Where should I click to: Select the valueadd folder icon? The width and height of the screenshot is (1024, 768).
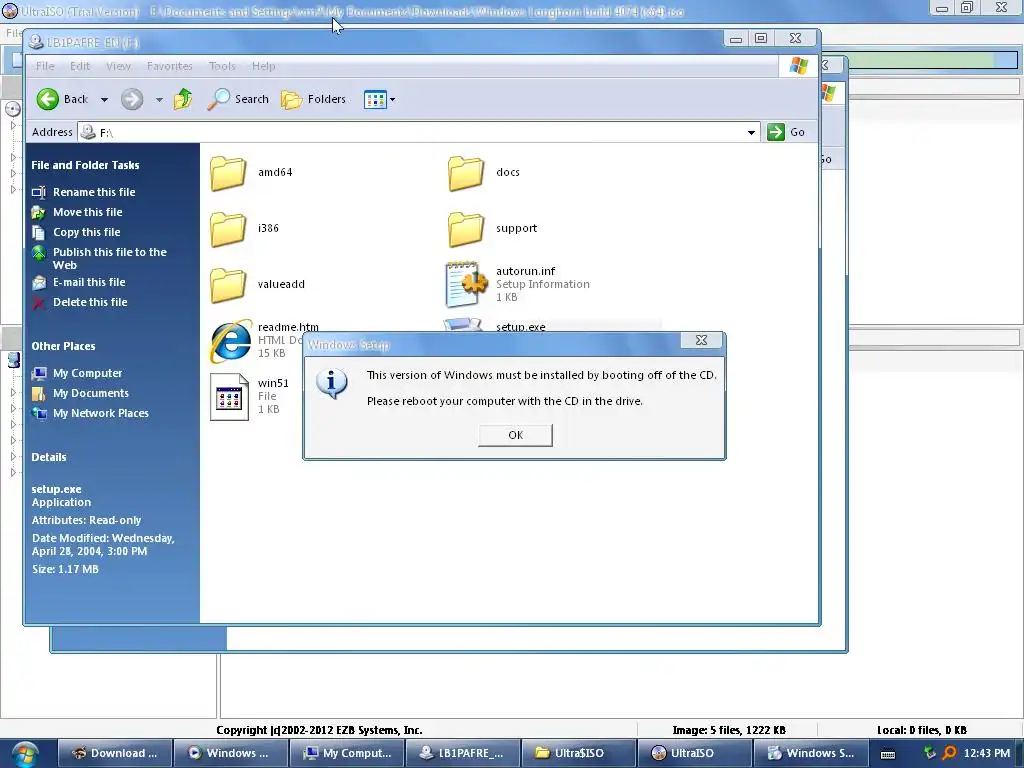228,285
